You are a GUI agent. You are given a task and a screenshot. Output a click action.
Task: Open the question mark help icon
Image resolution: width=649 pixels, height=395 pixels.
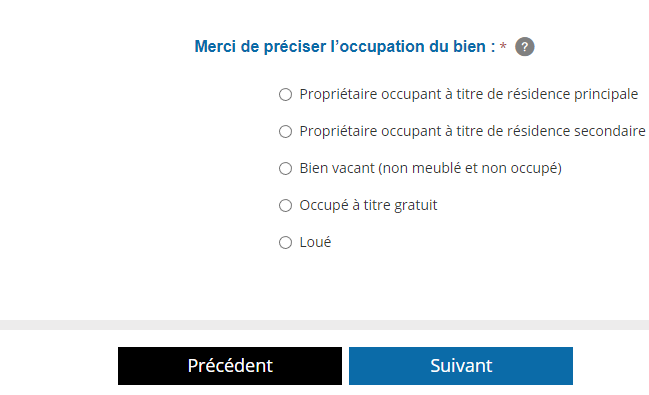click(524, 46)
